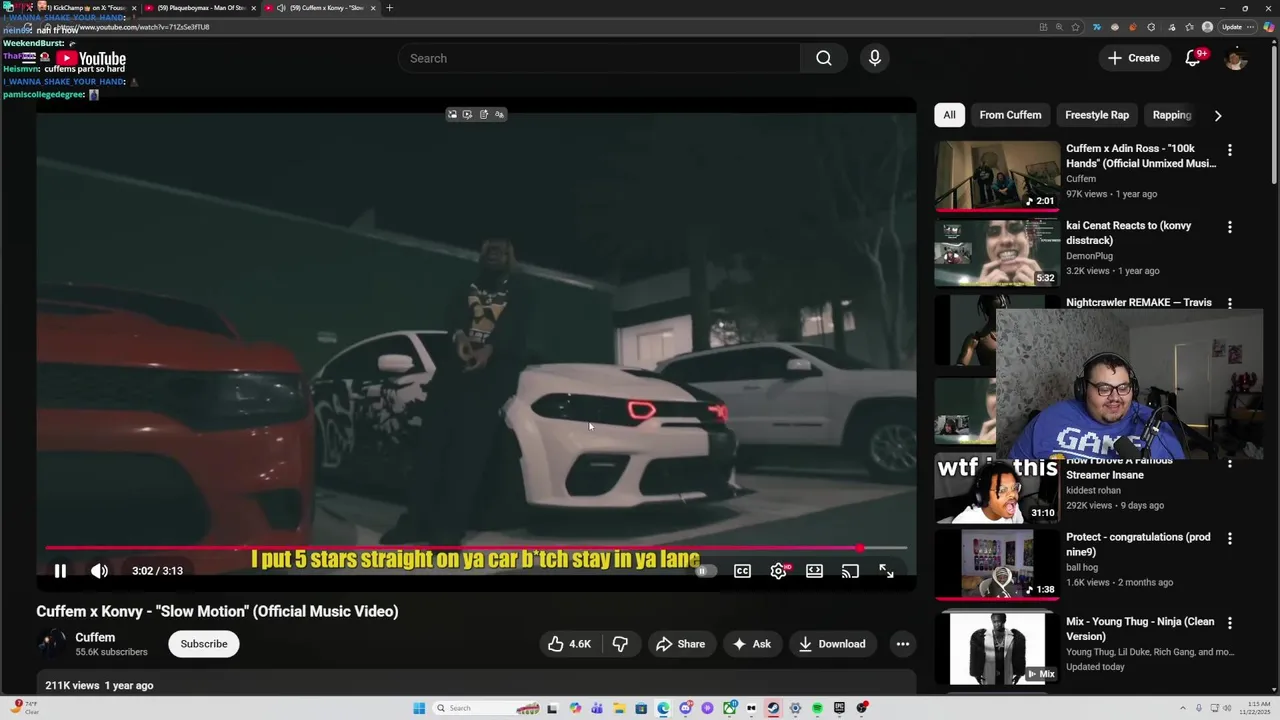Open browser extensions puzzle icon
The width and height of the screenshot is (1280, 720).
pos(1151,27)
